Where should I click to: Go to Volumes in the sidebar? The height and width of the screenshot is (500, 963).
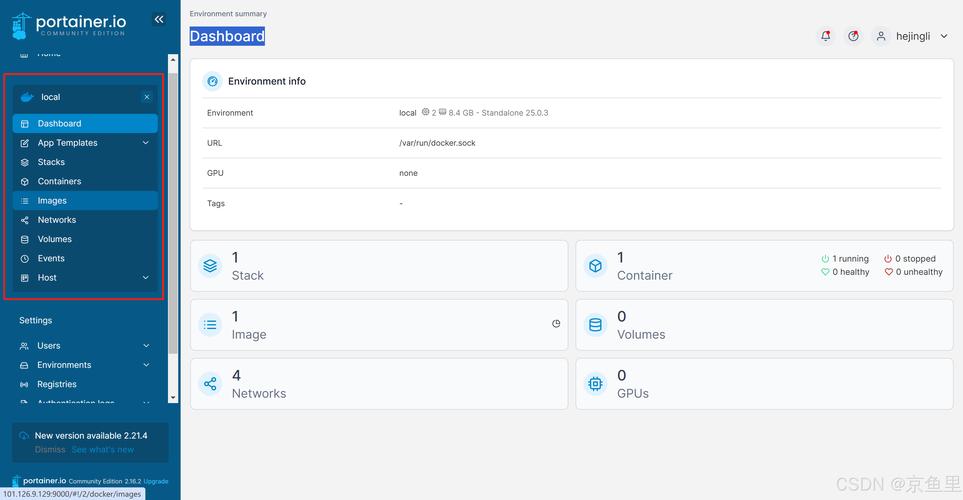pos(55,239)
